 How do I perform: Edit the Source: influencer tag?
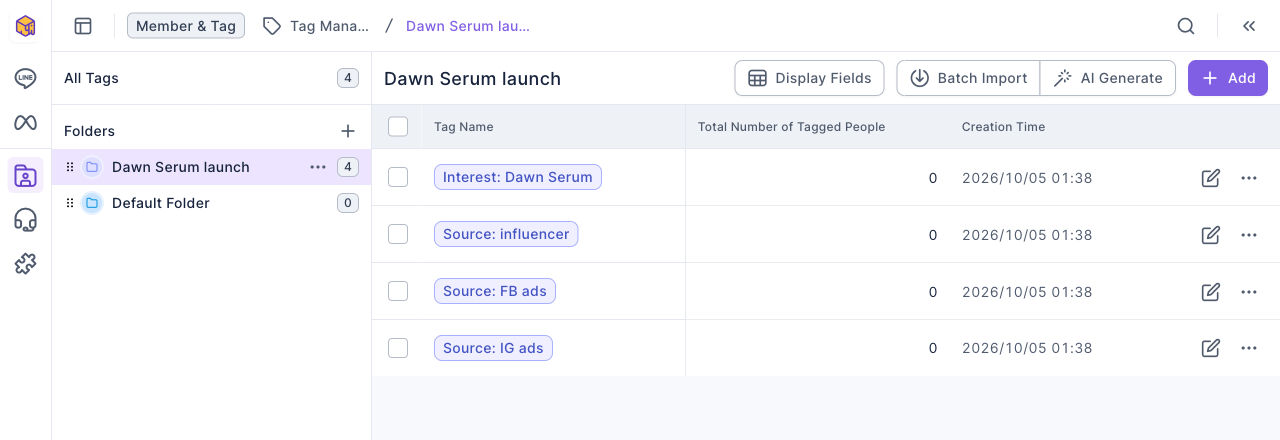coord(1211,235)
